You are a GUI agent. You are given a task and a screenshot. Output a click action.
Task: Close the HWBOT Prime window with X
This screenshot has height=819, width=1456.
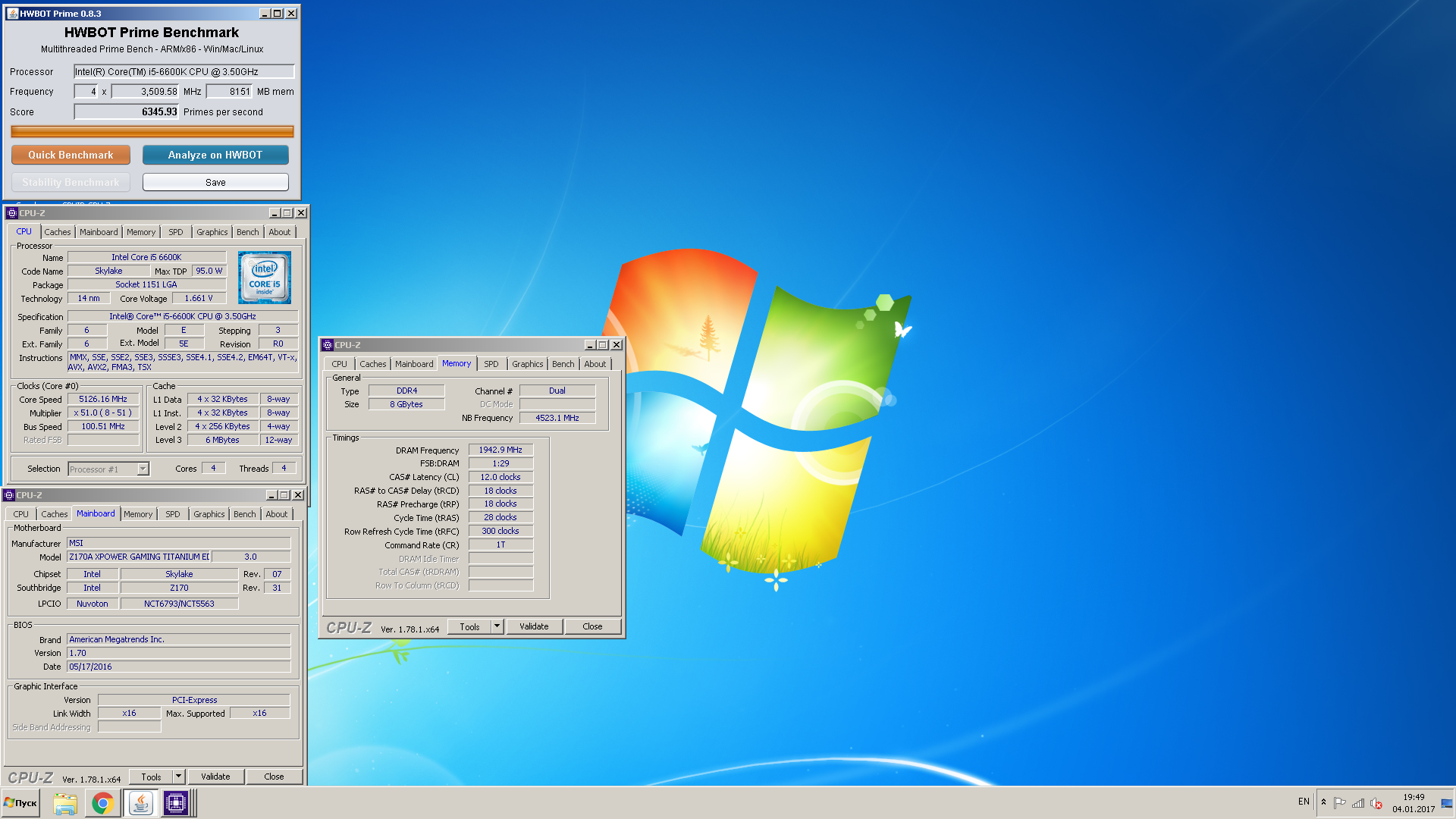291,14
